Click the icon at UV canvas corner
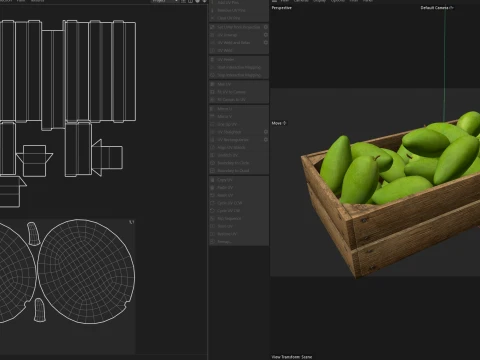Screen dimensions: 480x360 click(131, 222)
